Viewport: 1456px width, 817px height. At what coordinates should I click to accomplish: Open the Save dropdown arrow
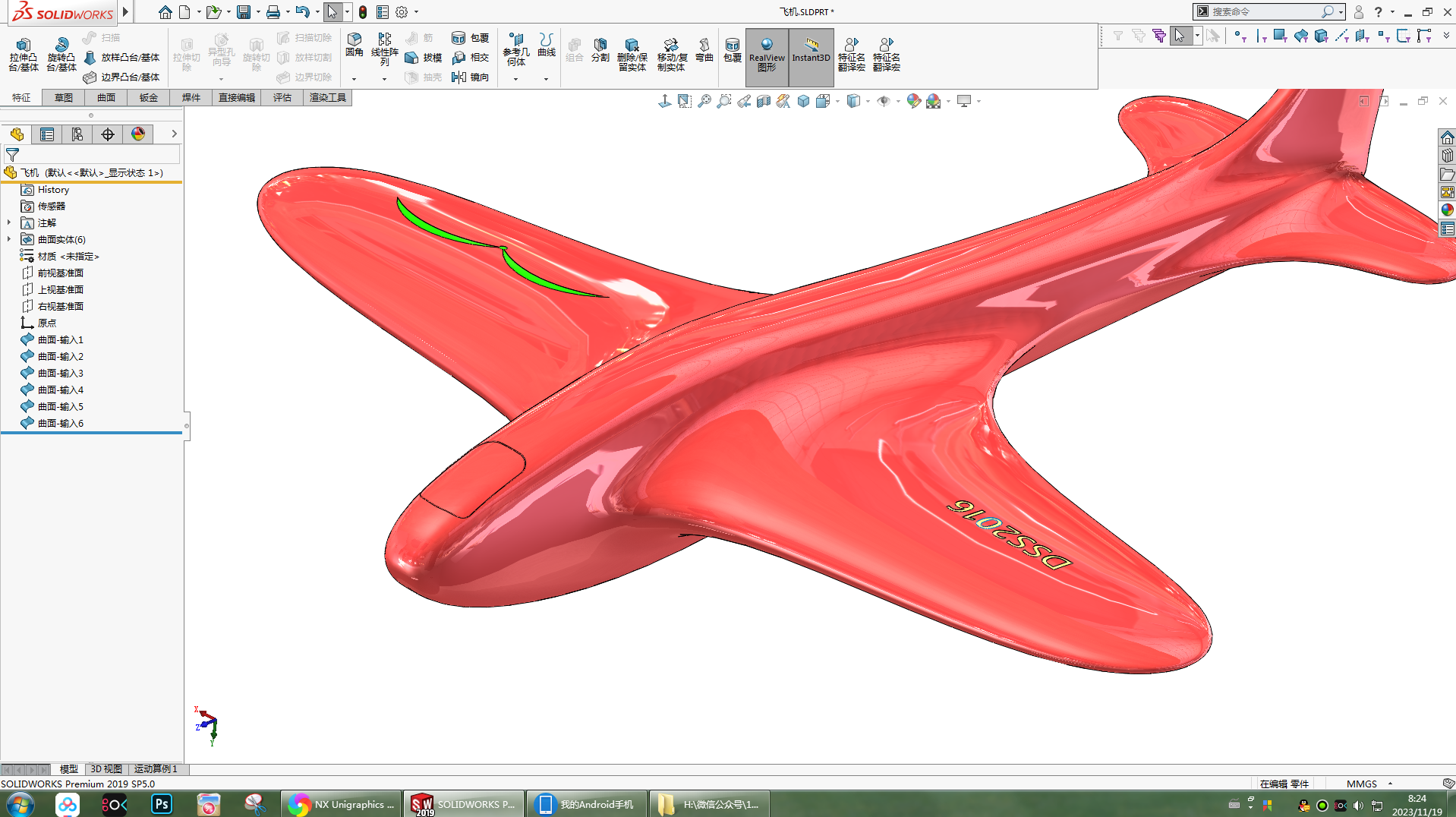[258, 12]
